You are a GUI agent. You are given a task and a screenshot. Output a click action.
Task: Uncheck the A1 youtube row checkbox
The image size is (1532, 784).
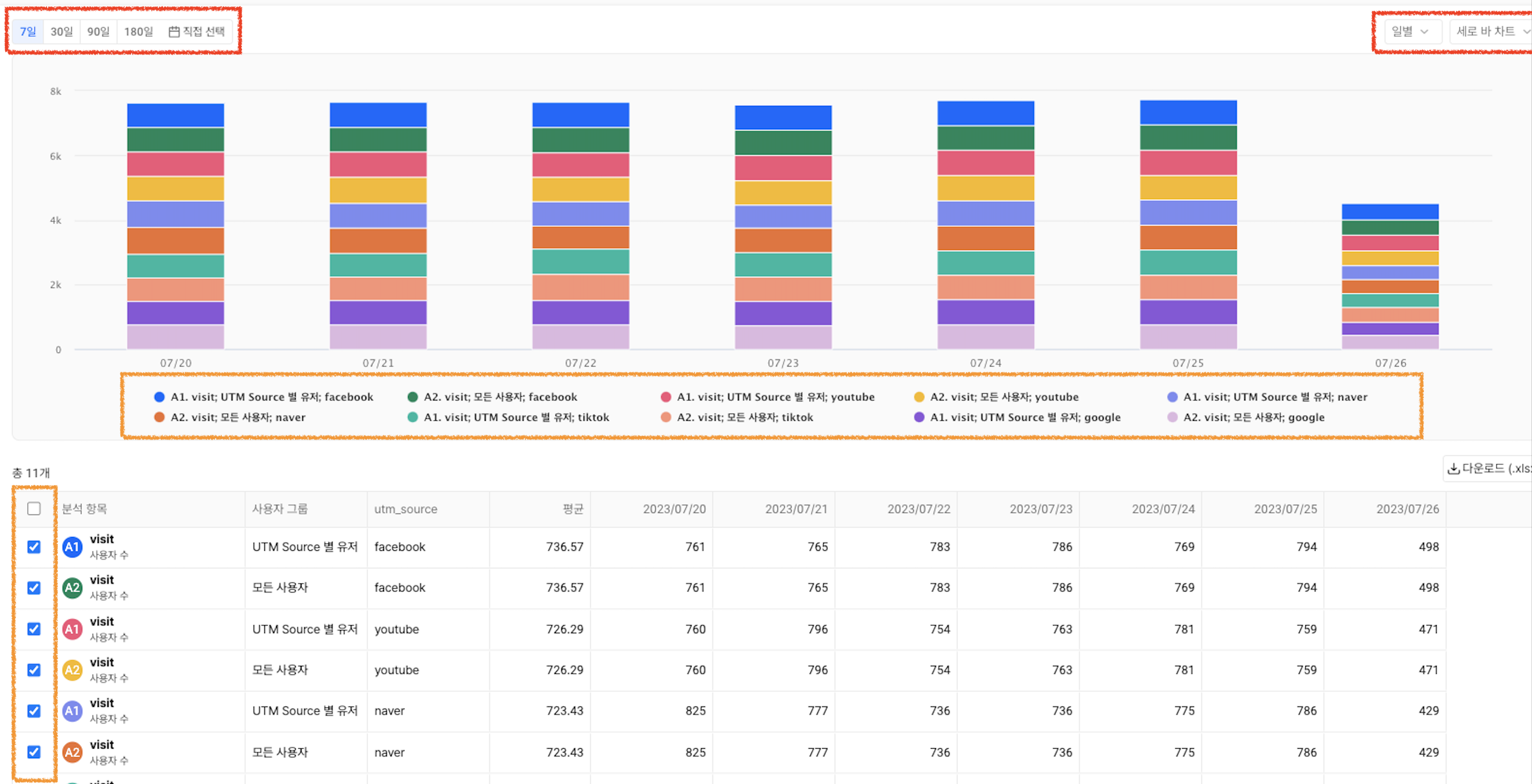34,629
